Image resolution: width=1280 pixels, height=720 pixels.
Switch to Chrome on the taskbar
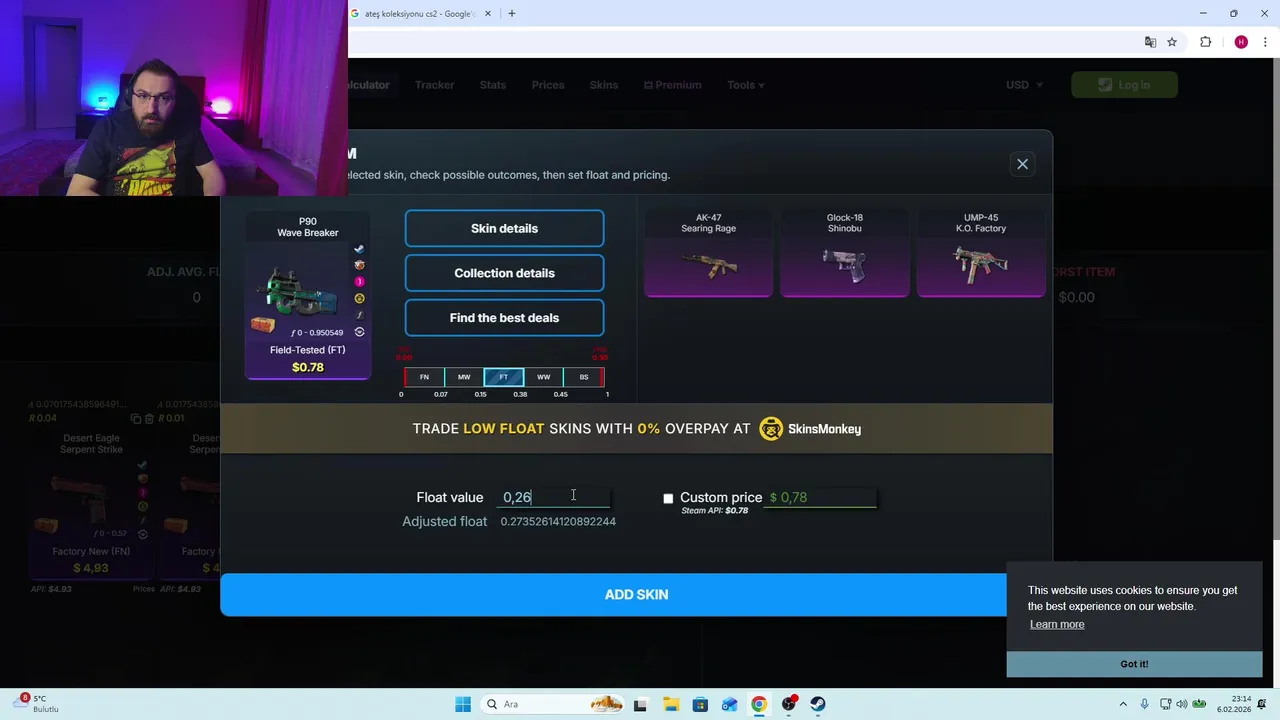(759, 704)
